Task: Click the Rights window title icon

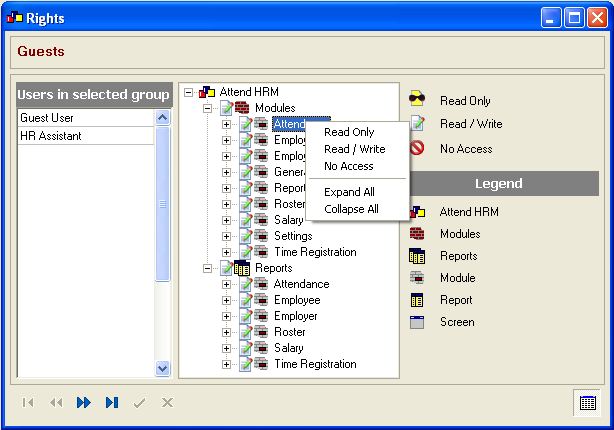Action: (15, 18)
